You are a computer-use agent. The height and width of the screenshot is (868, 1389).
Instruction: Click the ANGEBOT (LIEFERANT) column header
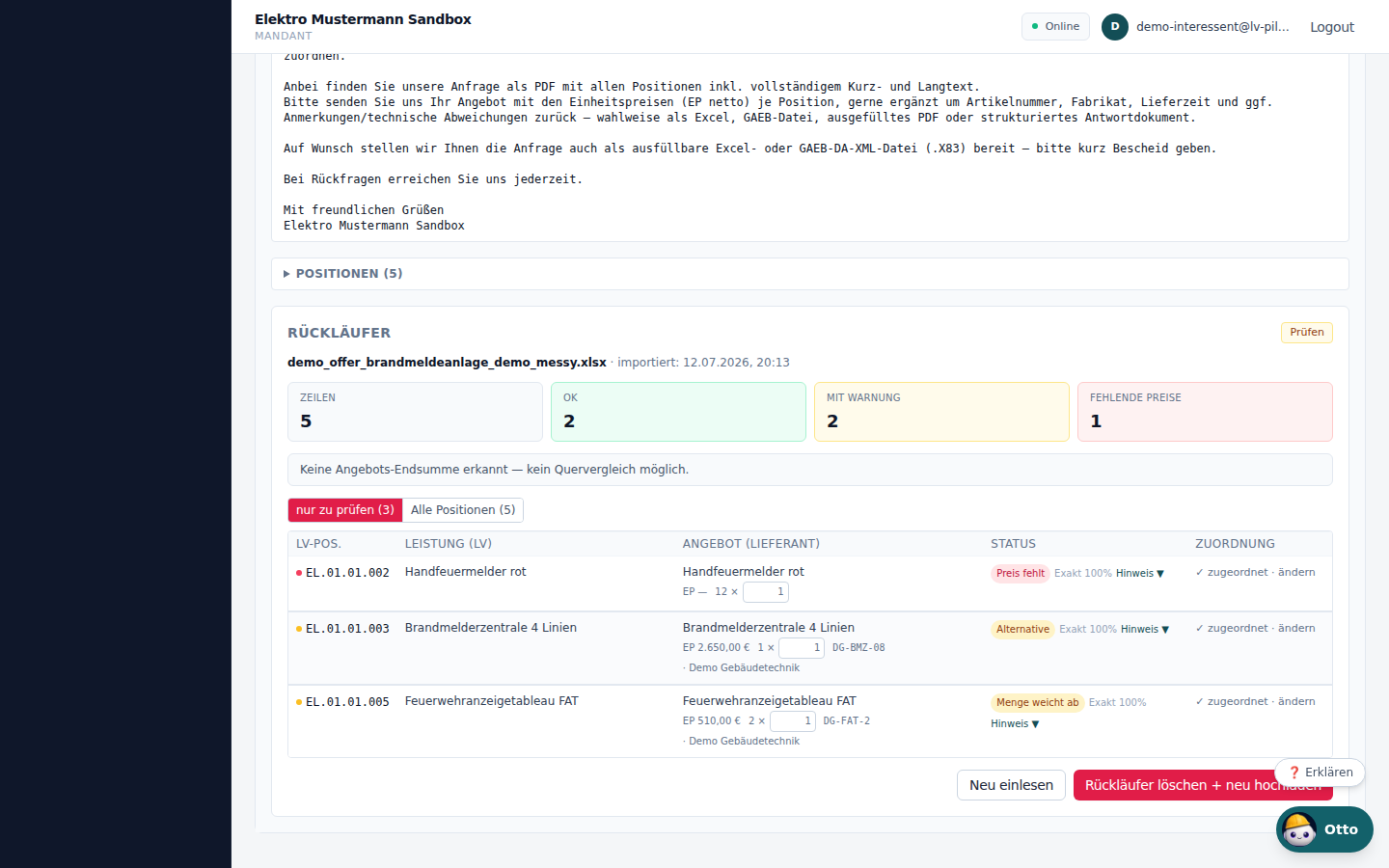tap(751, 544)
